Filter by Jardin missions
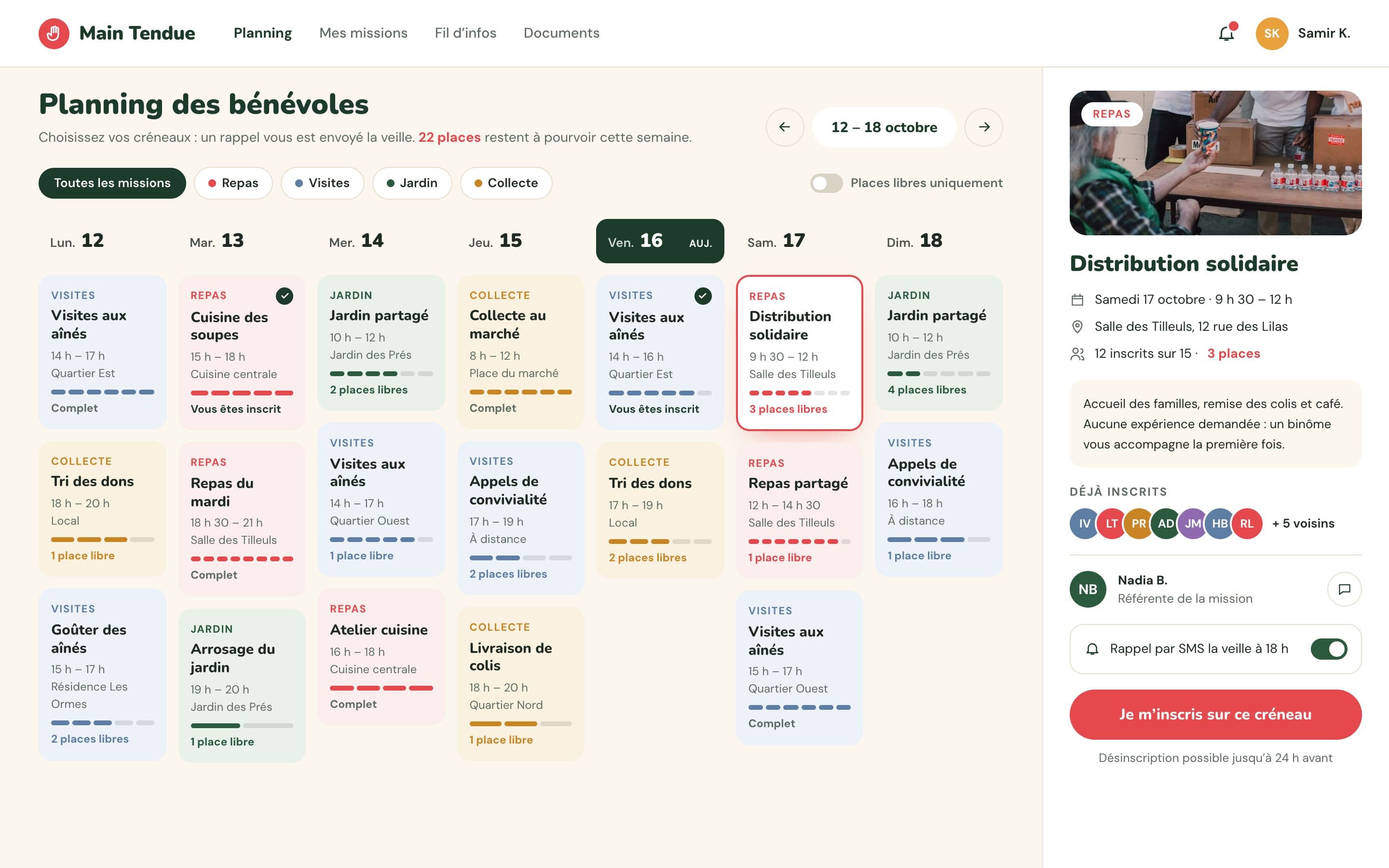The width and height of the screenshot is (1389, 868). (412, 183)
